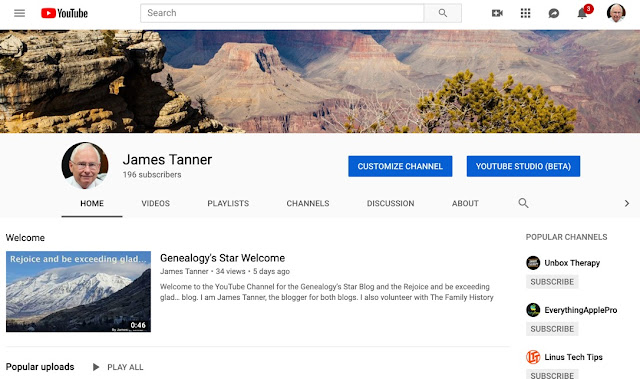
Task: Click the PLAY ALL link
Action: (125, 367)
